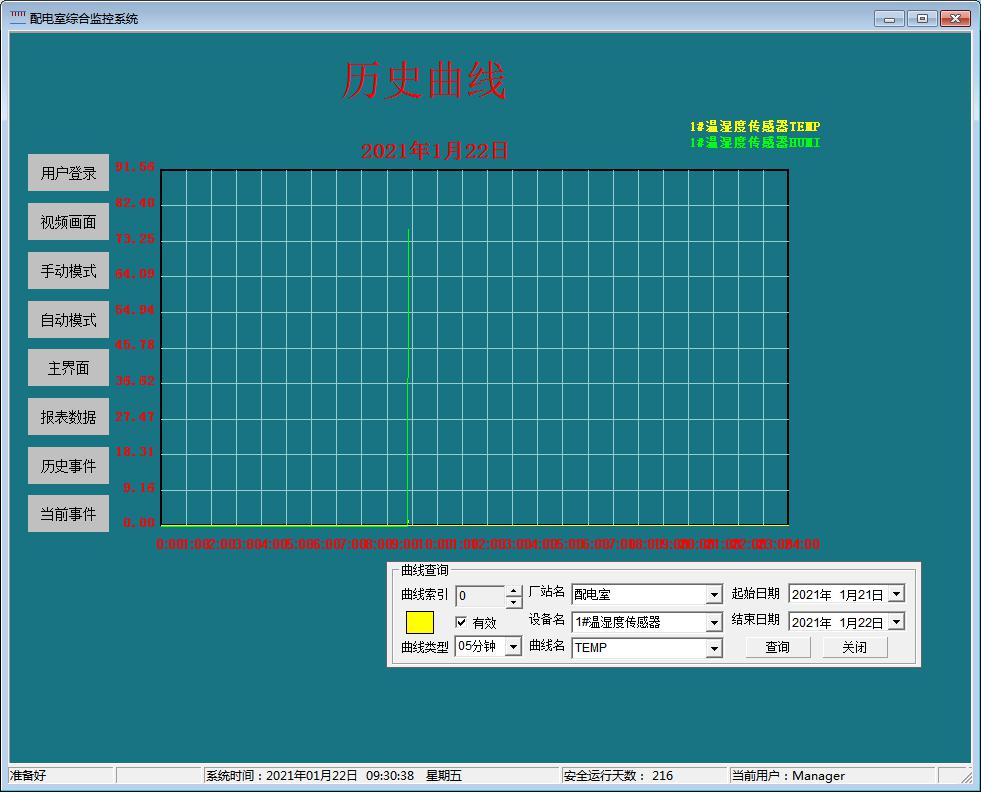
Task: Toggle the 有效 checkbox
Action: [461, 622]
